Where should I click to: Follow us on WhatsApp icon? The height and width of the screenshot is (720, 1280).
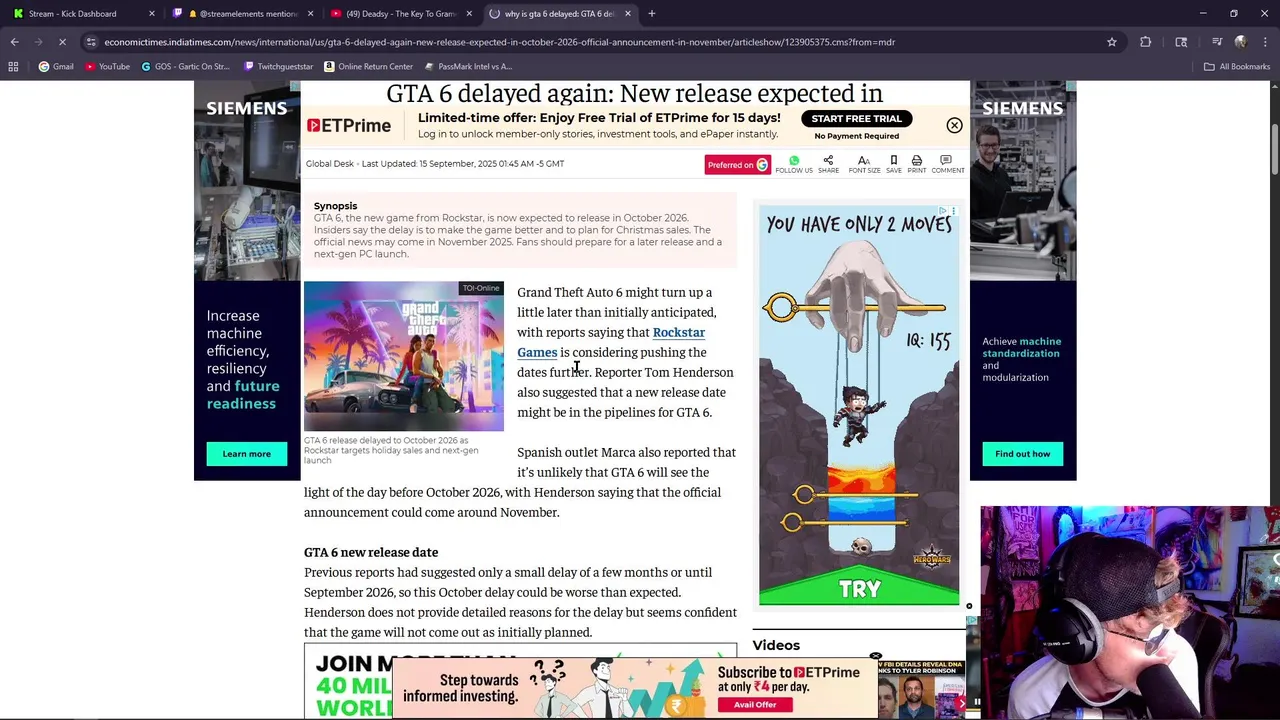(794, 165)
